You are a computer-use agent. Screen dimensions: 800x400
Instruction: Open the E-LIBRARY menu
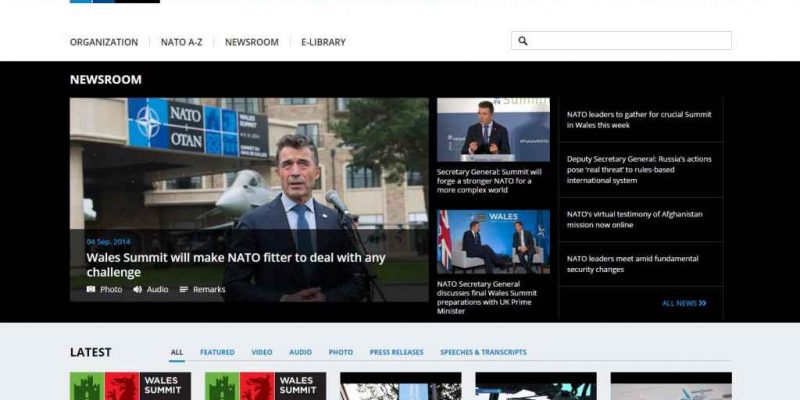coord(323,42)
